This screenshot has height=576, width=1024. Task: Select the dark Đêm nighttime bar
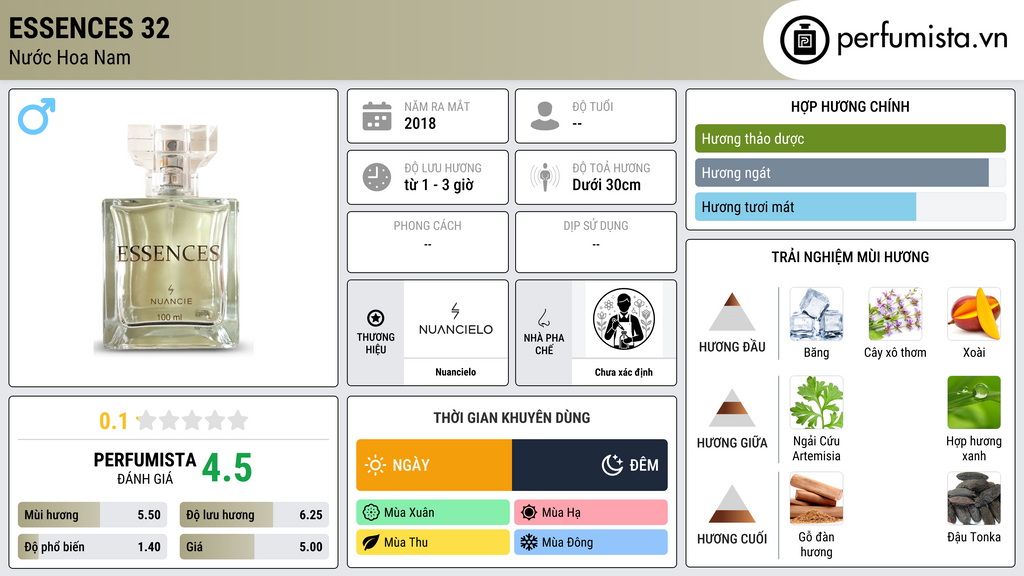coord(590,465)
